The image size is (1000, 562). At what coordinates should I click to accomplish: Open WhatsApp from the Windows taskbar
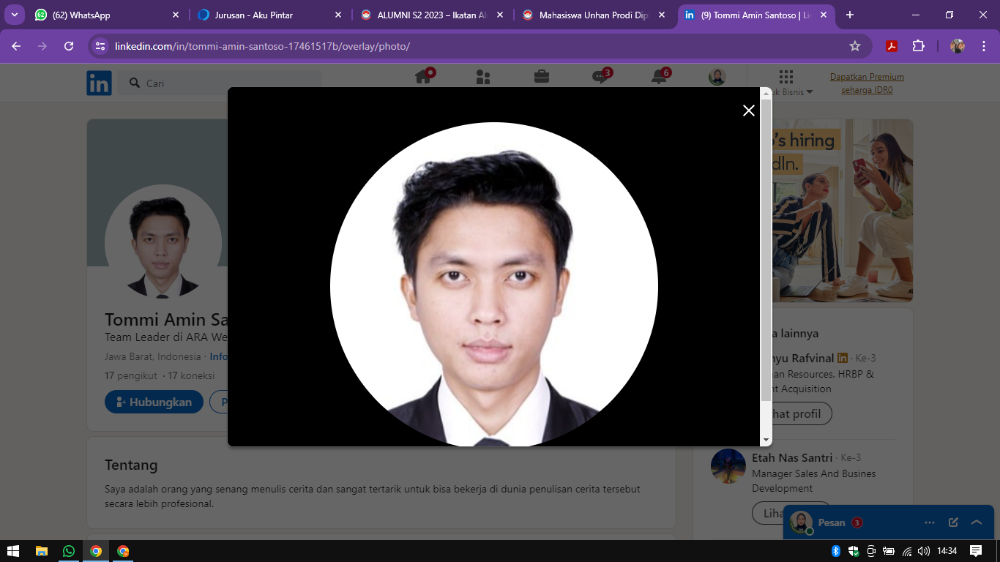(x=69, y=551)
